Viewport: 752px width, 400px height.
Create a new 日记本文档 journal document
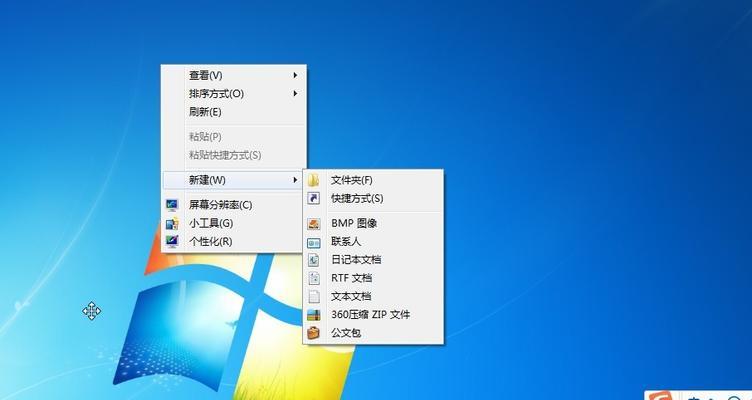tap(373, 259)
